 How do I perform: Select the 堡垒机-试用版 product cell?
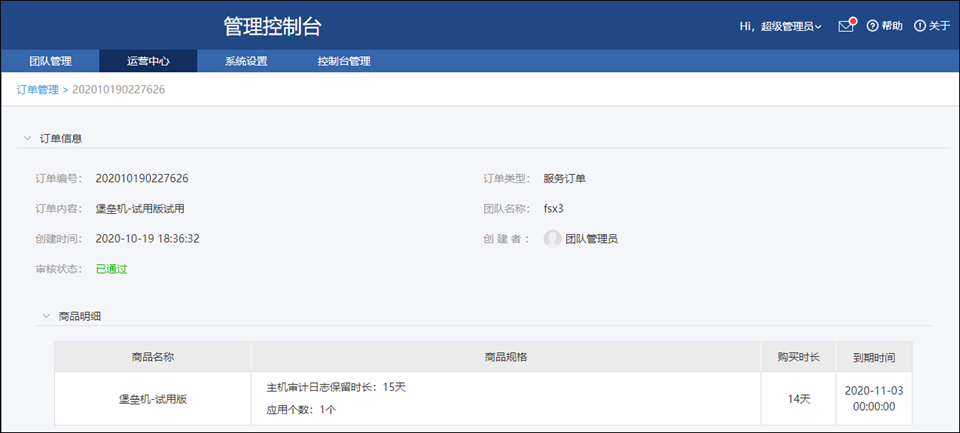153,398
